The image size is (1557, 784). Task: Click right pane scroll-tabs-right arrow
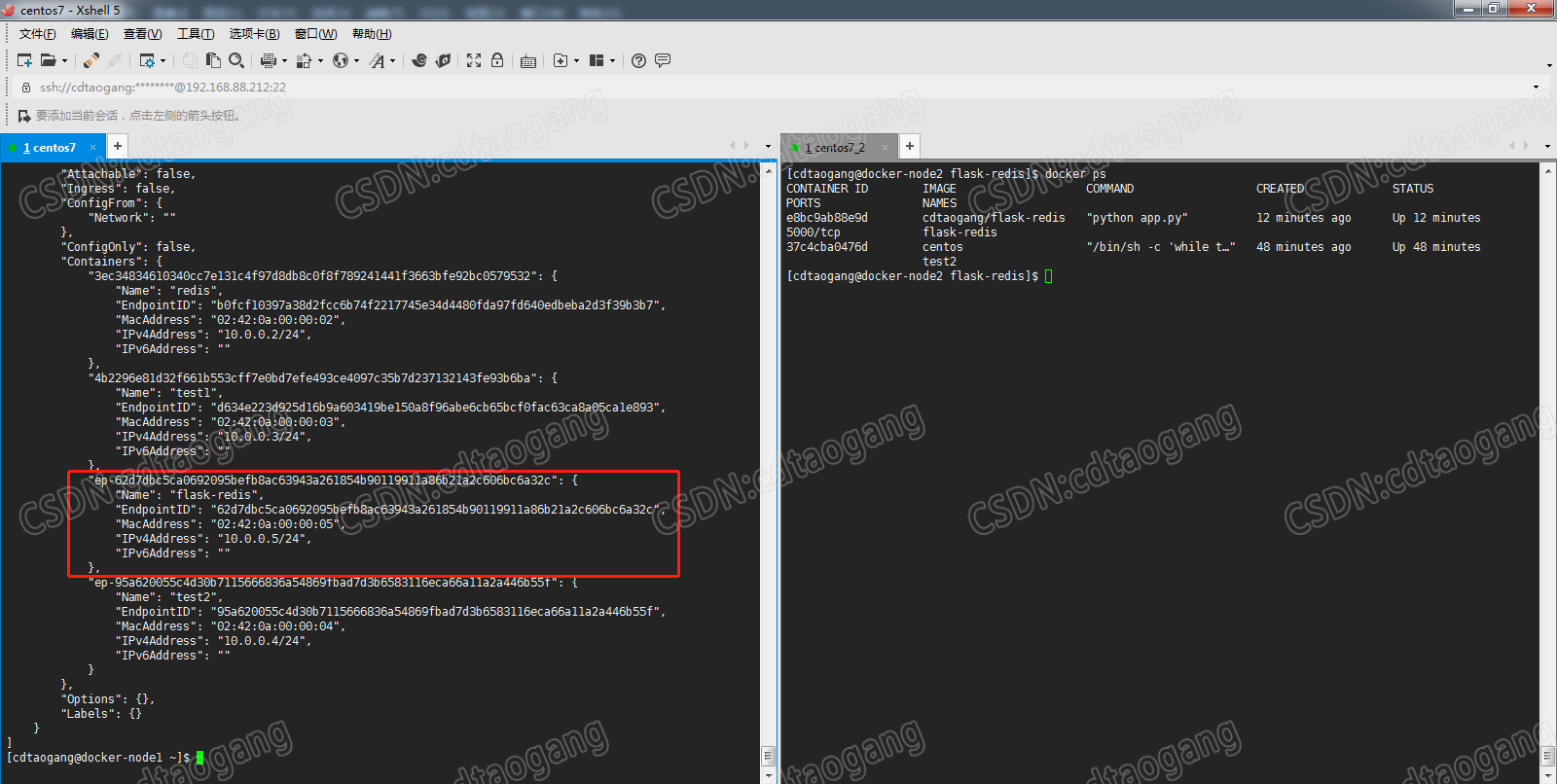(1526, 146)
